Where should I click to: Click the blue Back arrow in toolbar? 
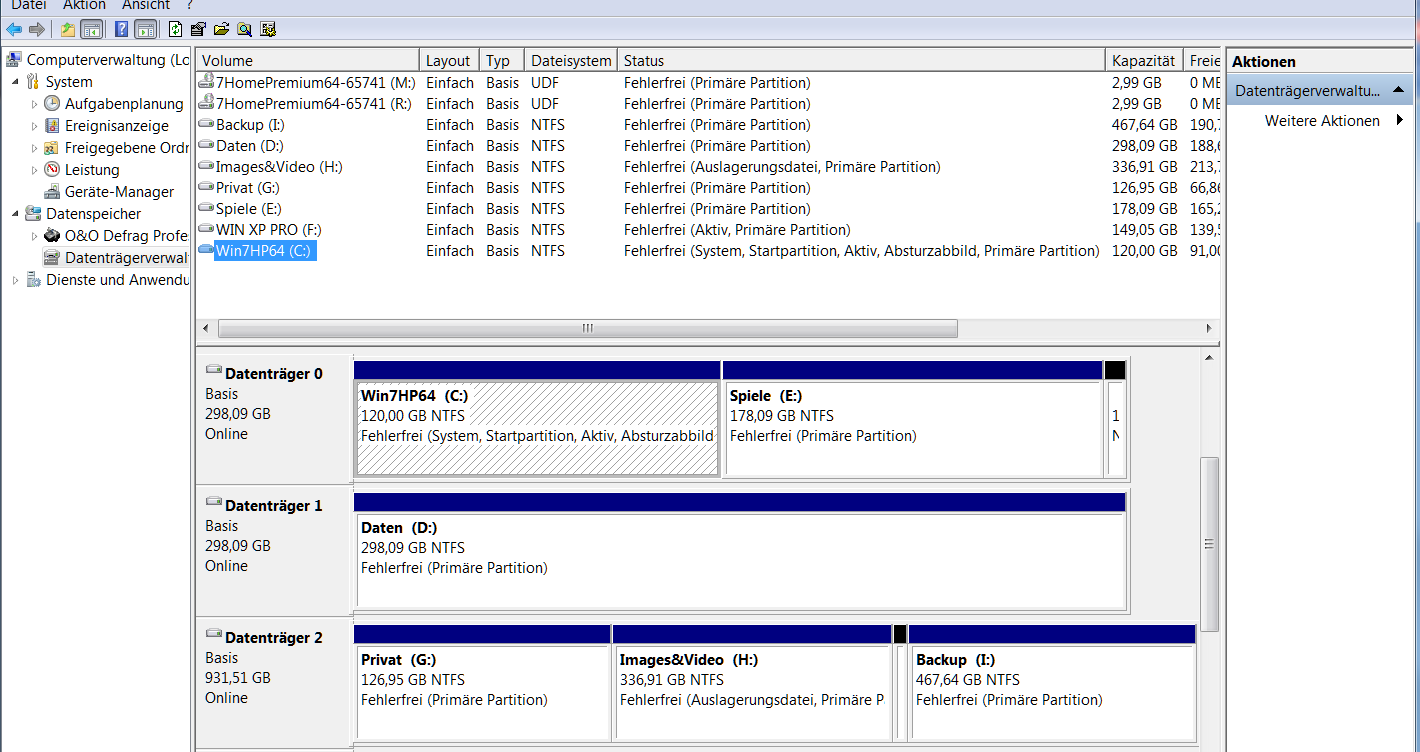(x=14, y=29)
